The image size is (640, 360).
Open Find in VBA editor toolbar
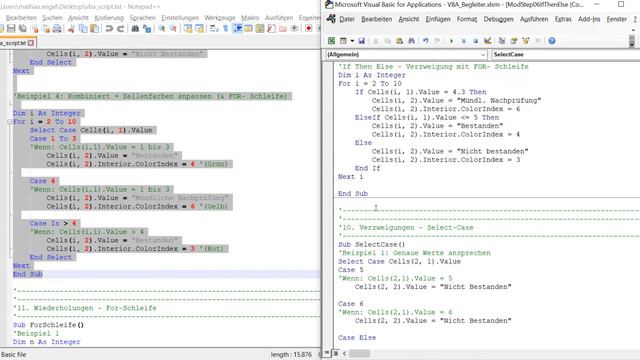[x=411, y=41]
